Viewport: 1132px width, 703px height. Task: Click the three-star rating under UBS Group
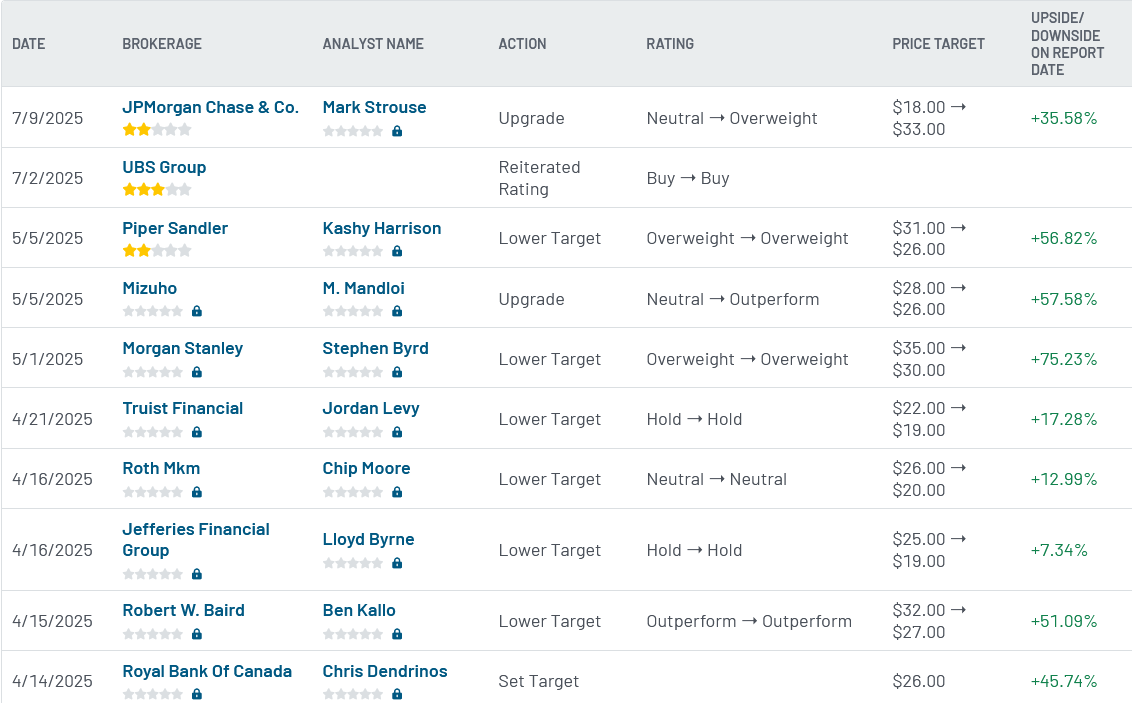157,190
